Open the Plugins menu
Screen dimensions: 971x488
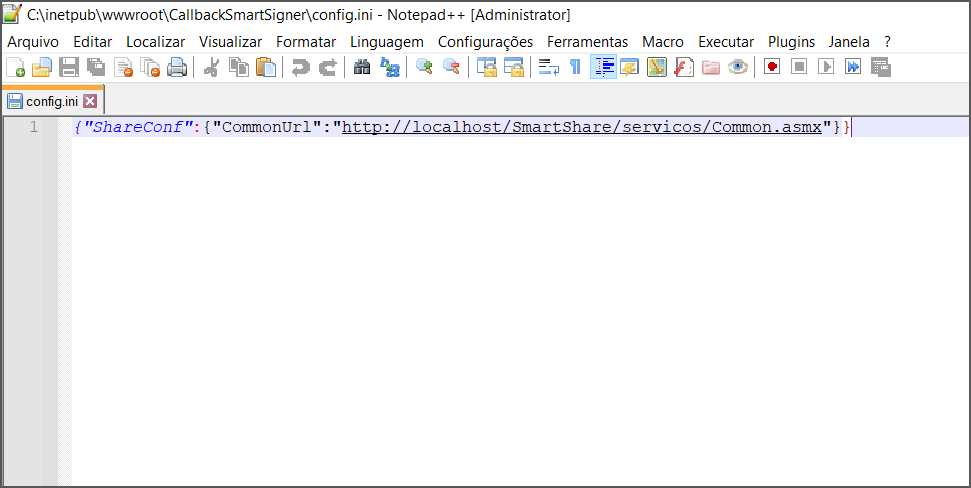(x=791, y=42)
